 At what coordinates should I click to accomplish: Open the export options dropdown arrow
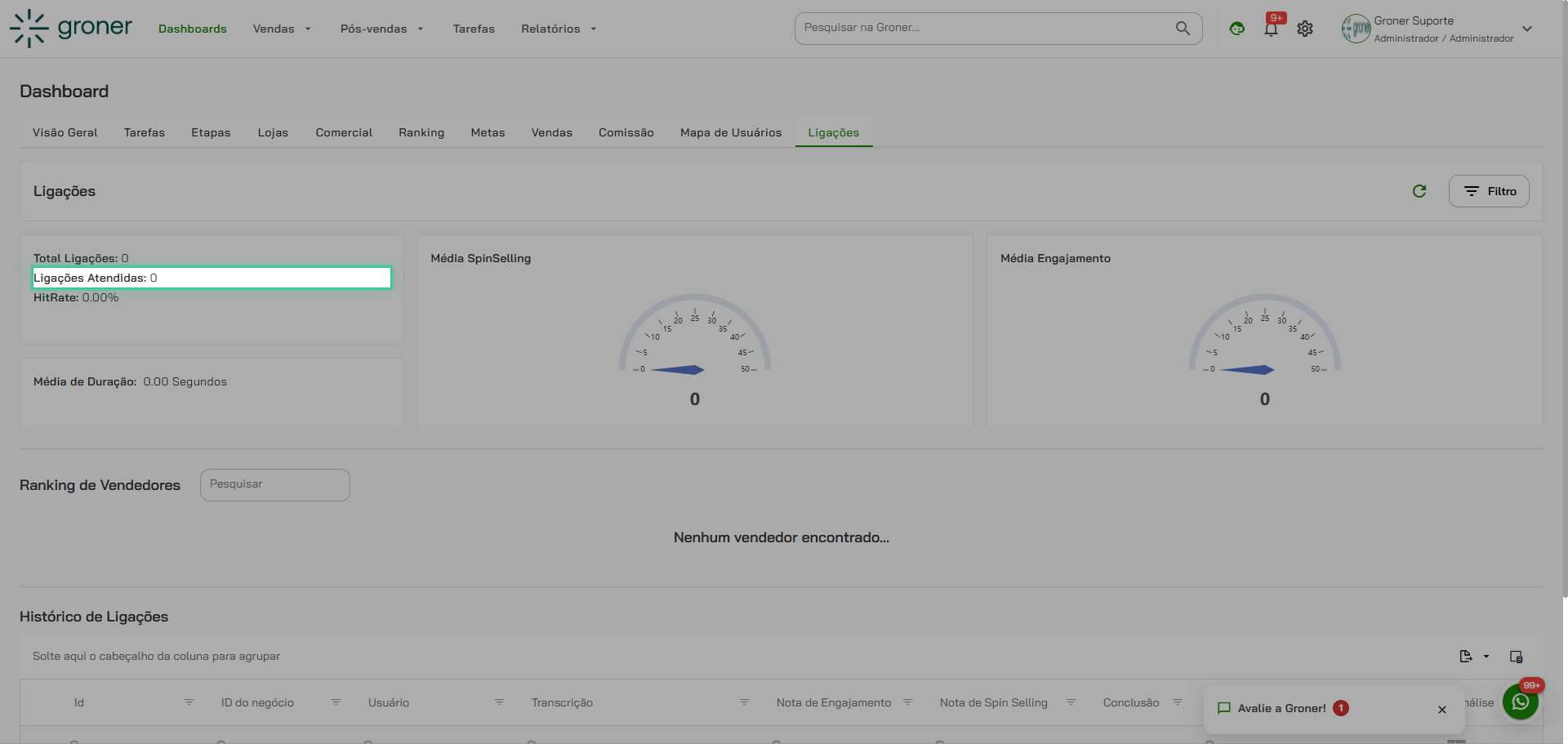[x=1486, y=657]
